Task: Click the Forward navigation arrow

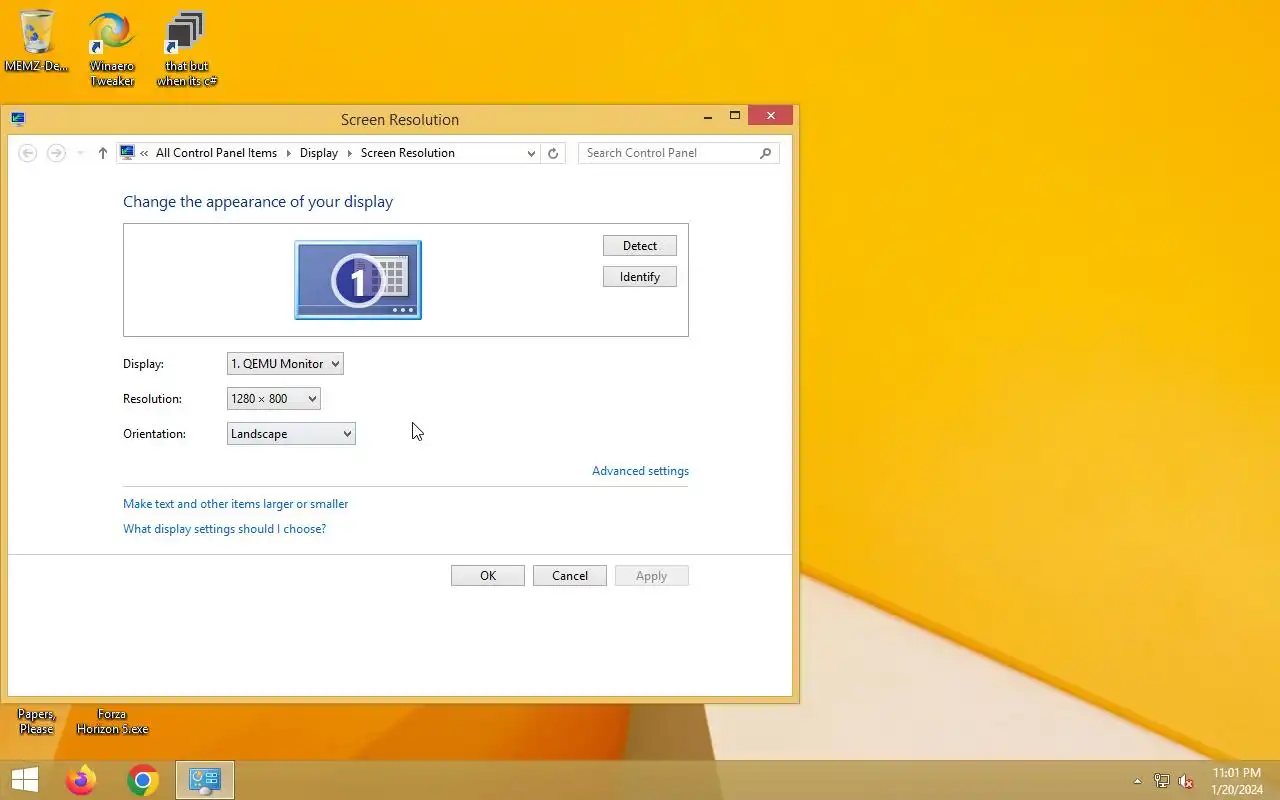Action: [x=56, y=153]
